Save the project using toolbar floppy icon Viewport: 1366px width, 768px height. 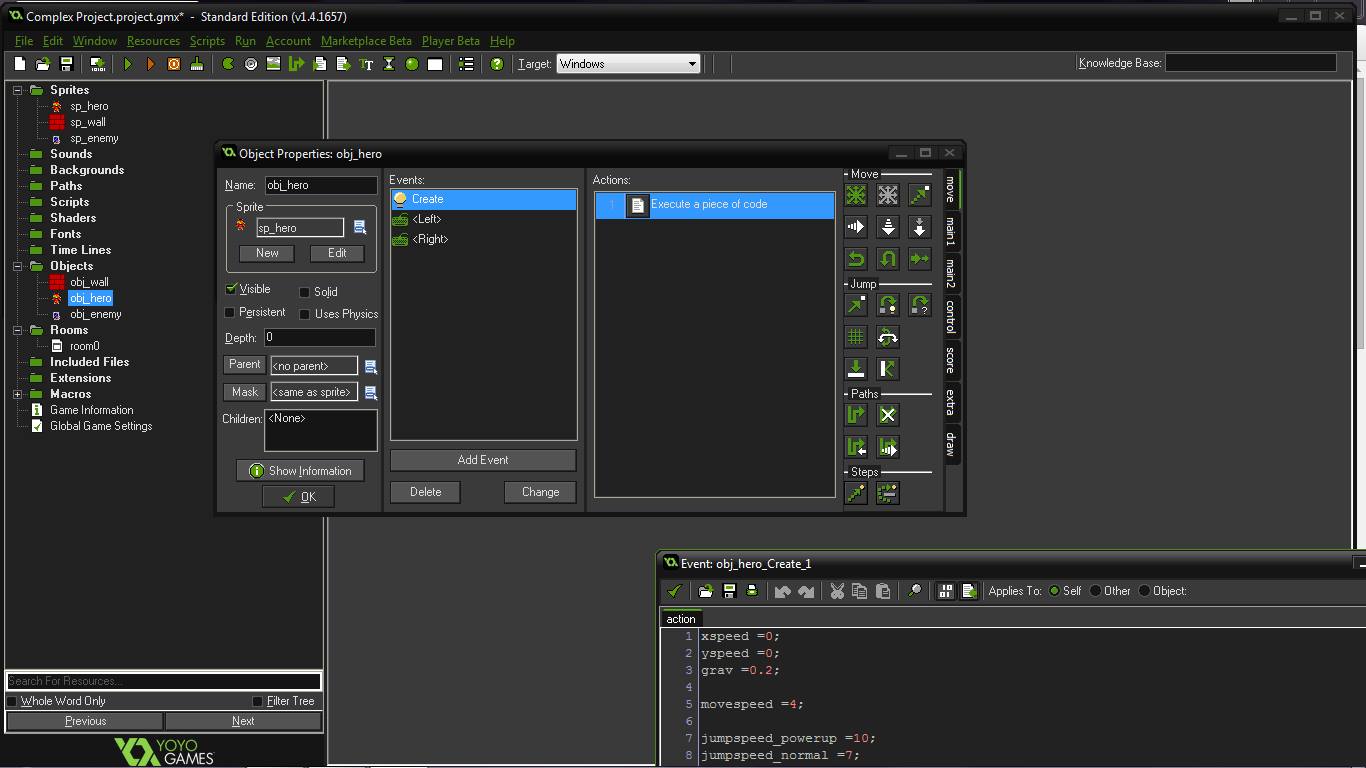[67, 64]
